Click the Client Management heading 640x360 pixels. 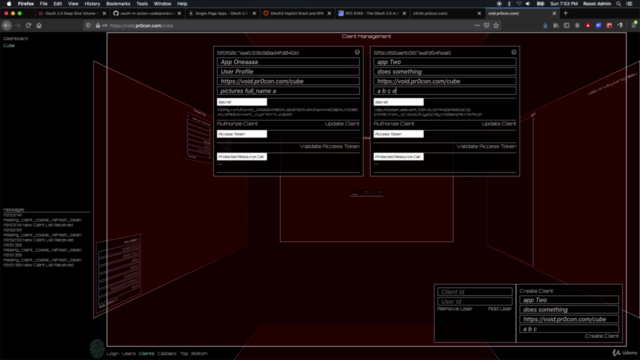pyautogui.click(x=366, y=36)
